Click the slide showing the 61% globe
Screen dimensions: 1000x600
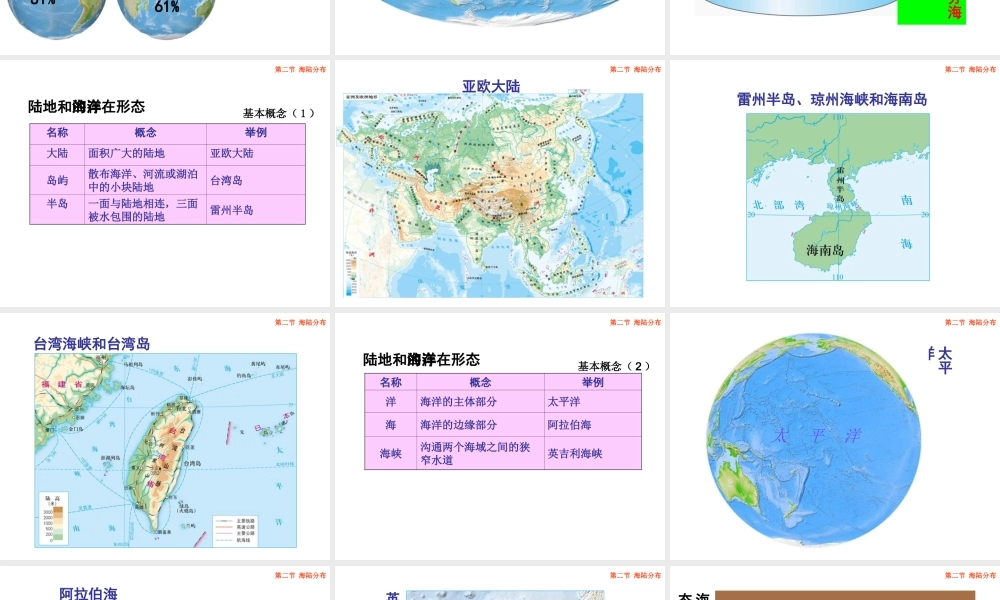[165, 27]
